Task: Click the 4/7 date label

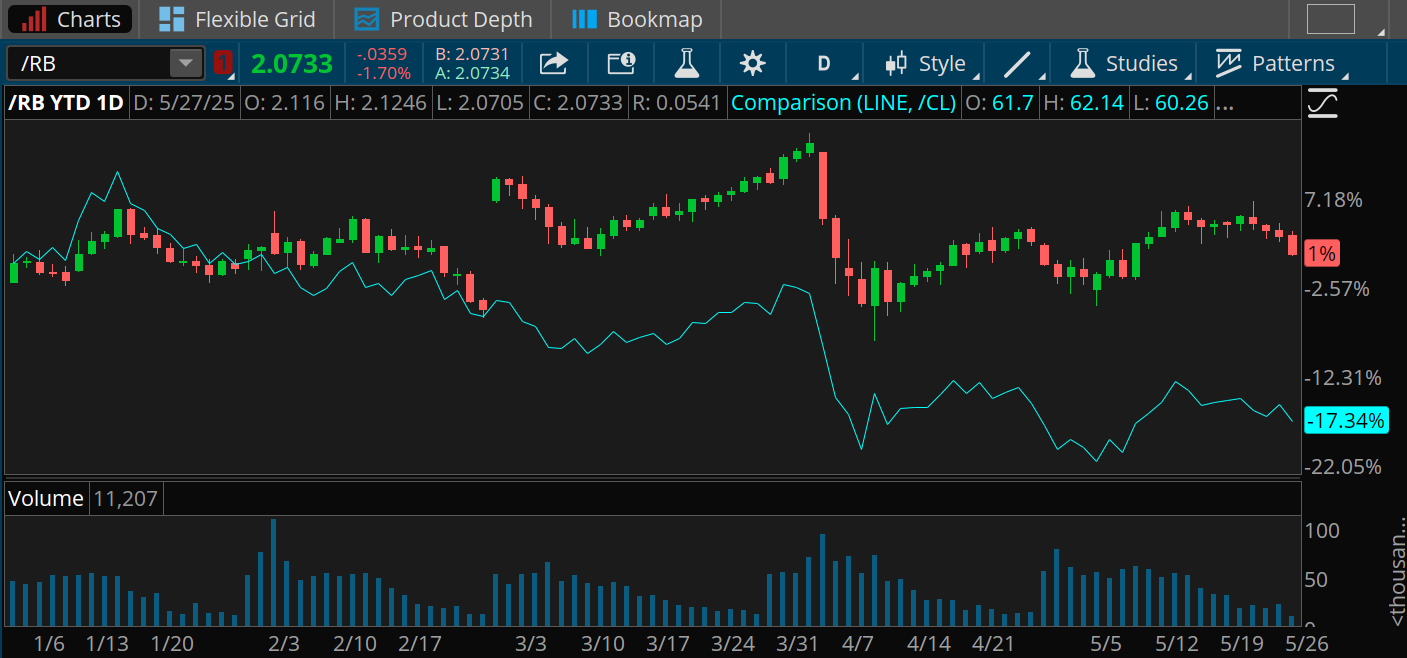Action: point(858,643)
